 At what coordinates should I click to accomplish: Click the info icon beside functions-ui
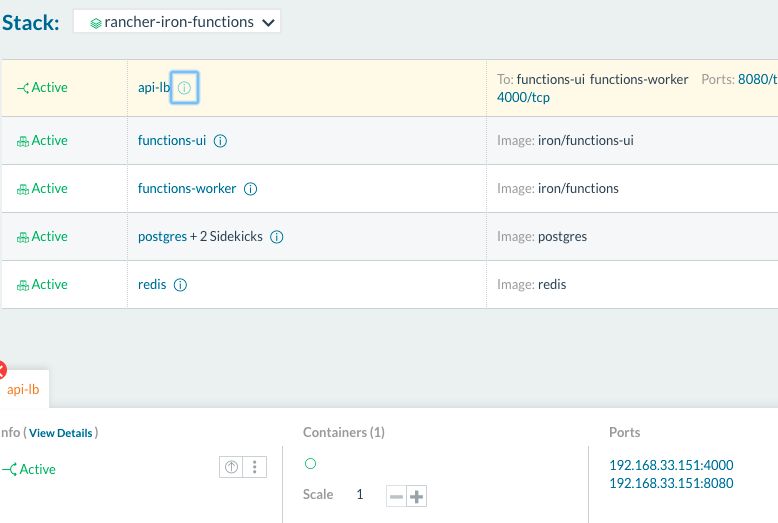pos(221,141)
